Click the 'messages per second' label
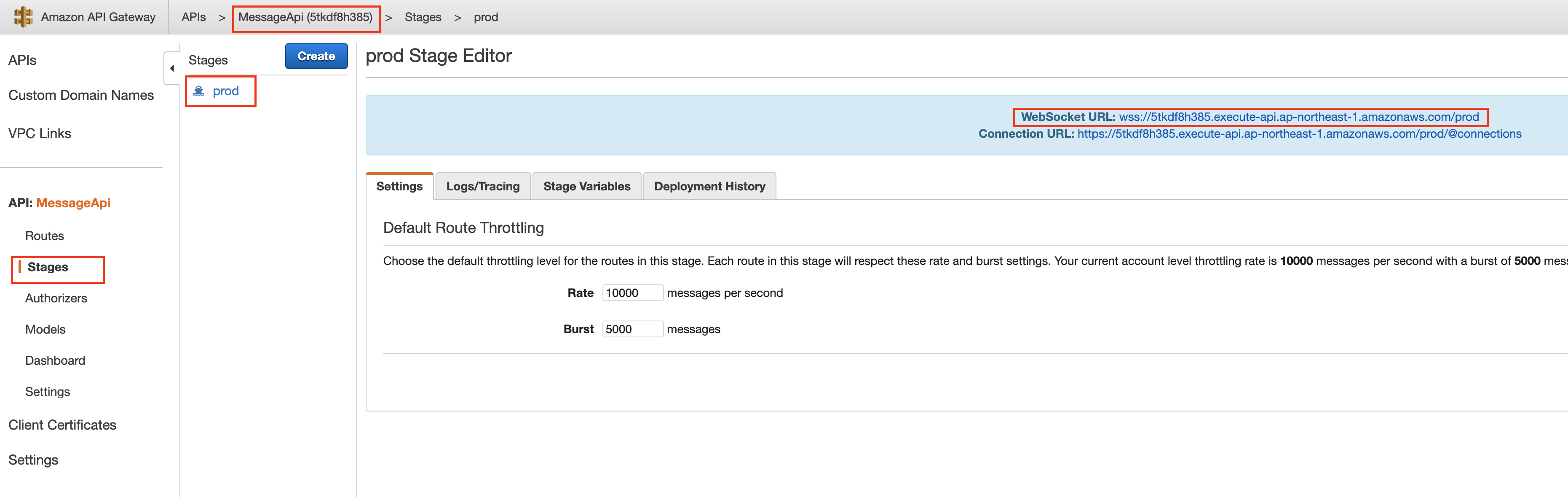1568x497 pixels. [724, 293]
